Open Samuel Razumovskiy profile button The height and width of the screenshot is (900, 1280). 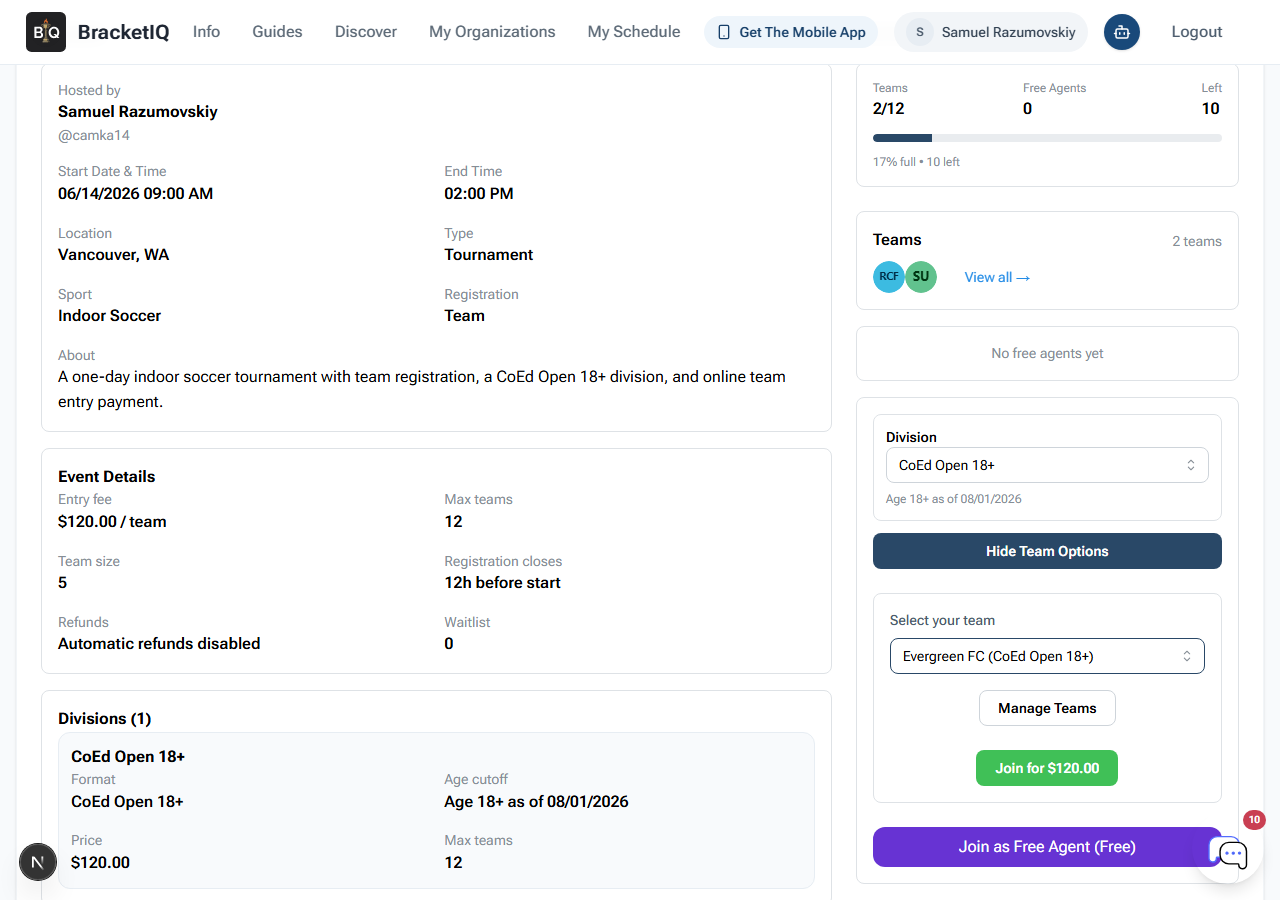tap(991, 32)
